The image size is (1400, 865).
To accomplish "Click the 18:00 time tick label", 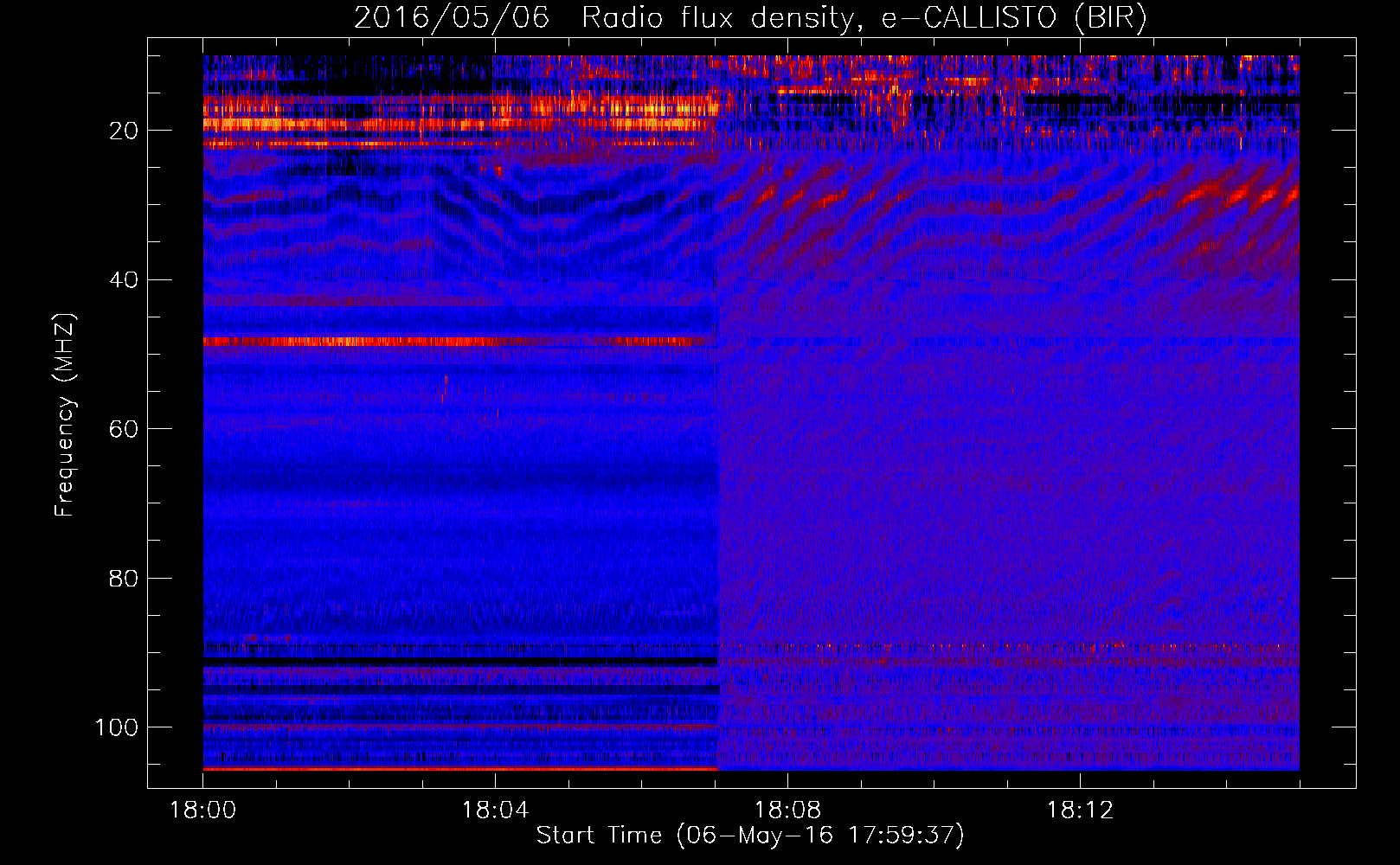I will pyautogui.click(x=203, y=811).
